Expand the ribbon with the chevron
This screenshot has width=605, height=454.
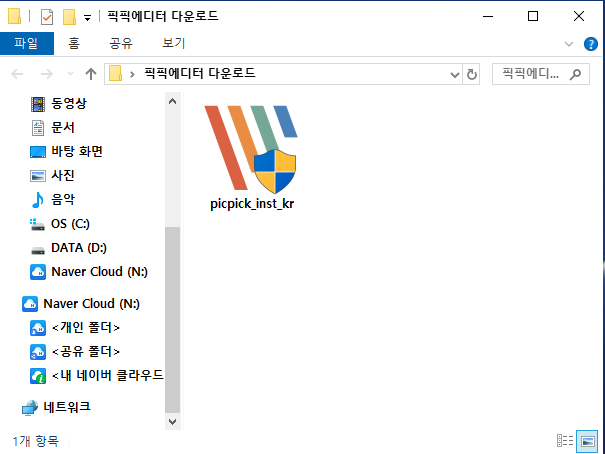point(569,44)
